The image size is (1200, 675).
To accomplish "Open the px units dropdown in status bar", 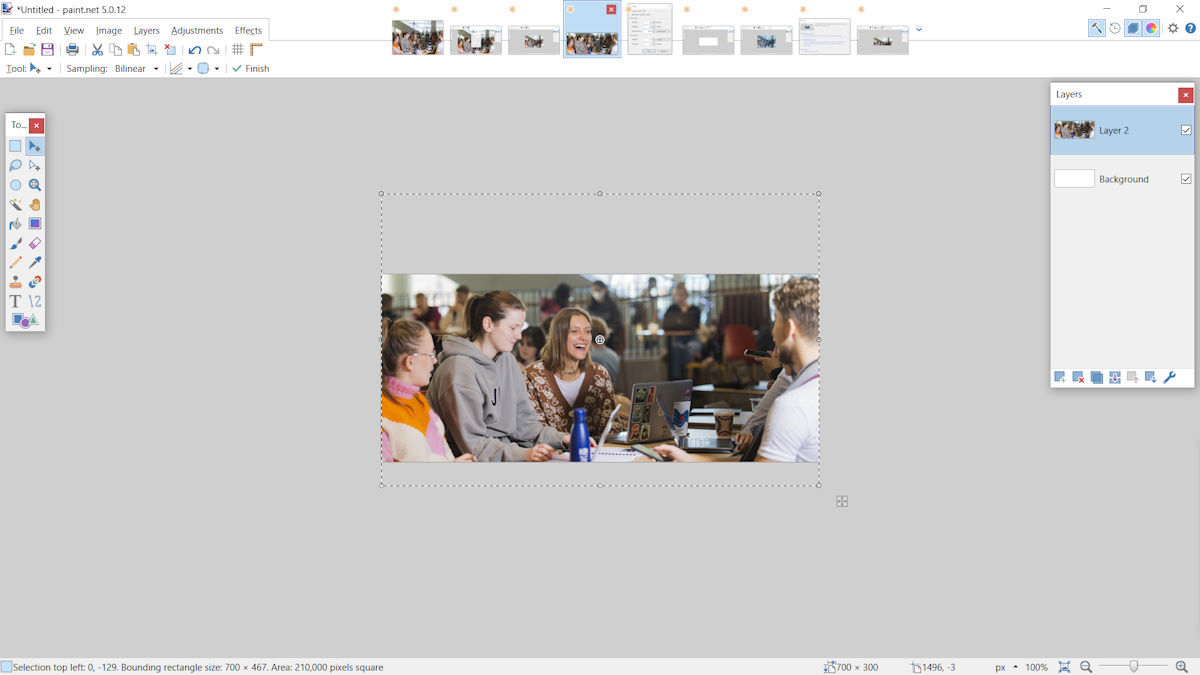I will pyautogui.click(x=1006, y=667).
